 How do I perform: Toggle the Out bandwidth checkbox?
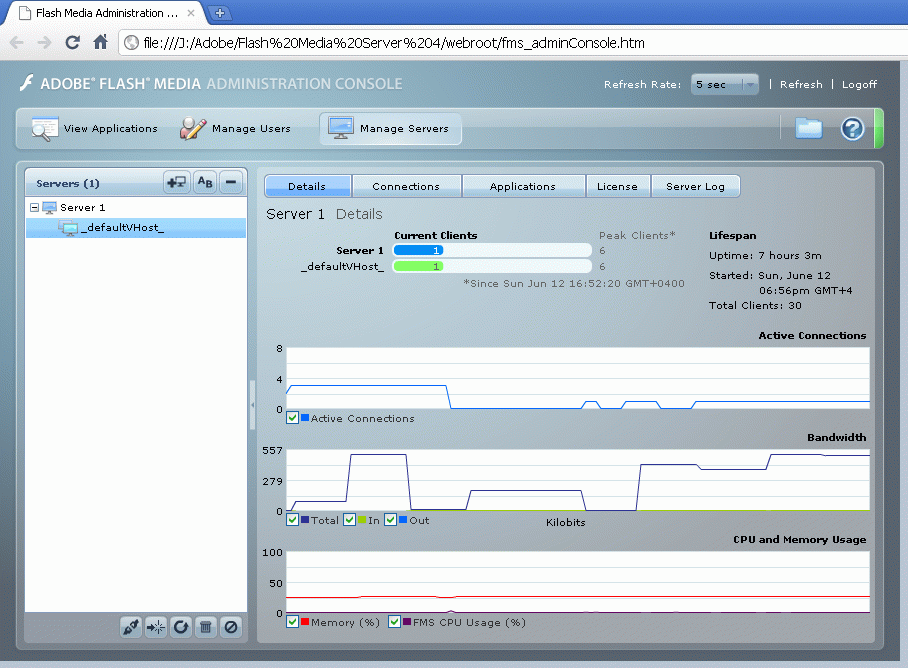pyautogui.click(x=390, y=519)
